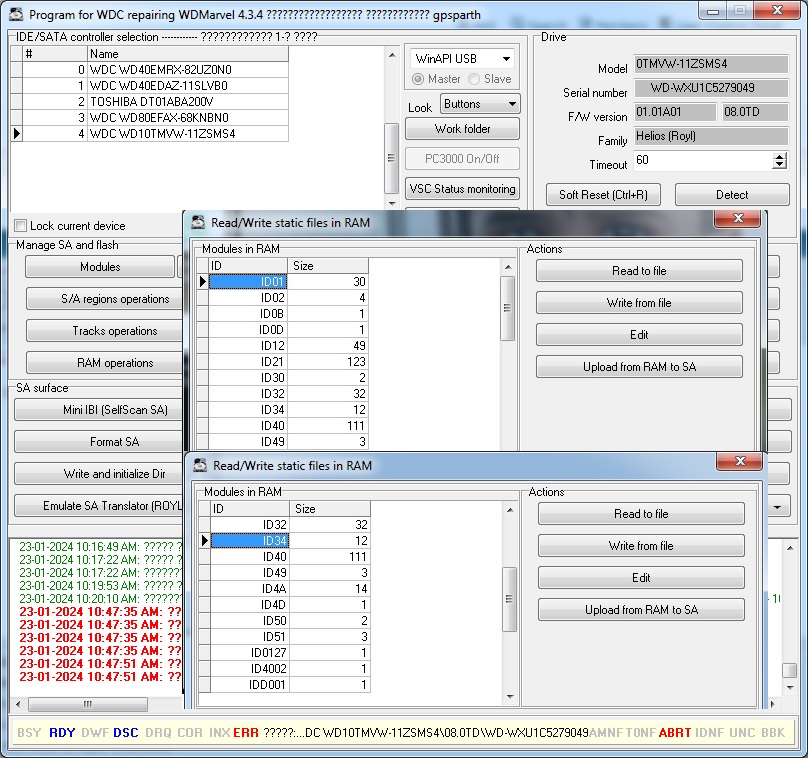Image resolution: width=808 pixels, height=758 pixels.
Task: Select ID30 module in upper dialog
Action: (x=282, y=377)
